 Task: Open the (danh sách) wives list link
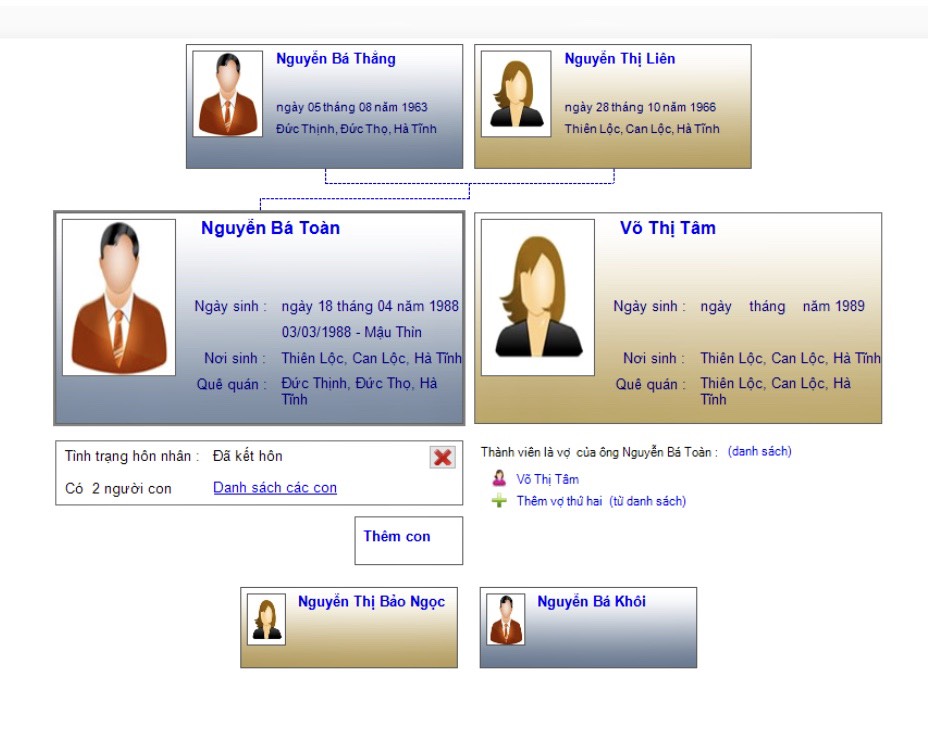point(759,451)
